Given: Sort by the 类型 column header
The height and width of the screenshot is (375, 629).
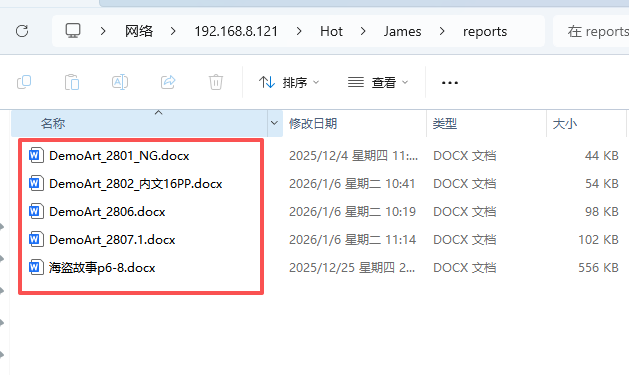Looking at the screenshot, I should pos(486,123).
